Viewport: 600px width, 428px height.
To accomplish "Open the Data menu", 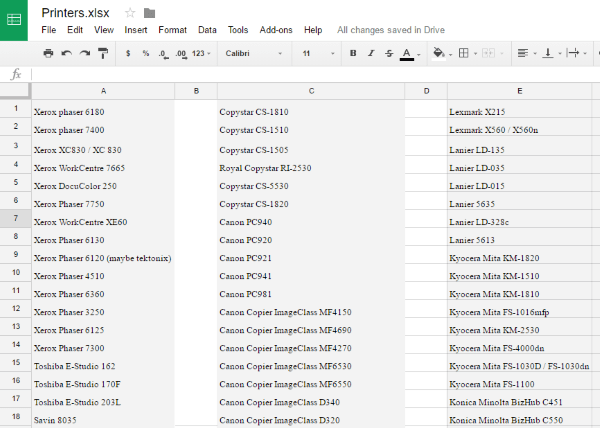I will [207, 30].
